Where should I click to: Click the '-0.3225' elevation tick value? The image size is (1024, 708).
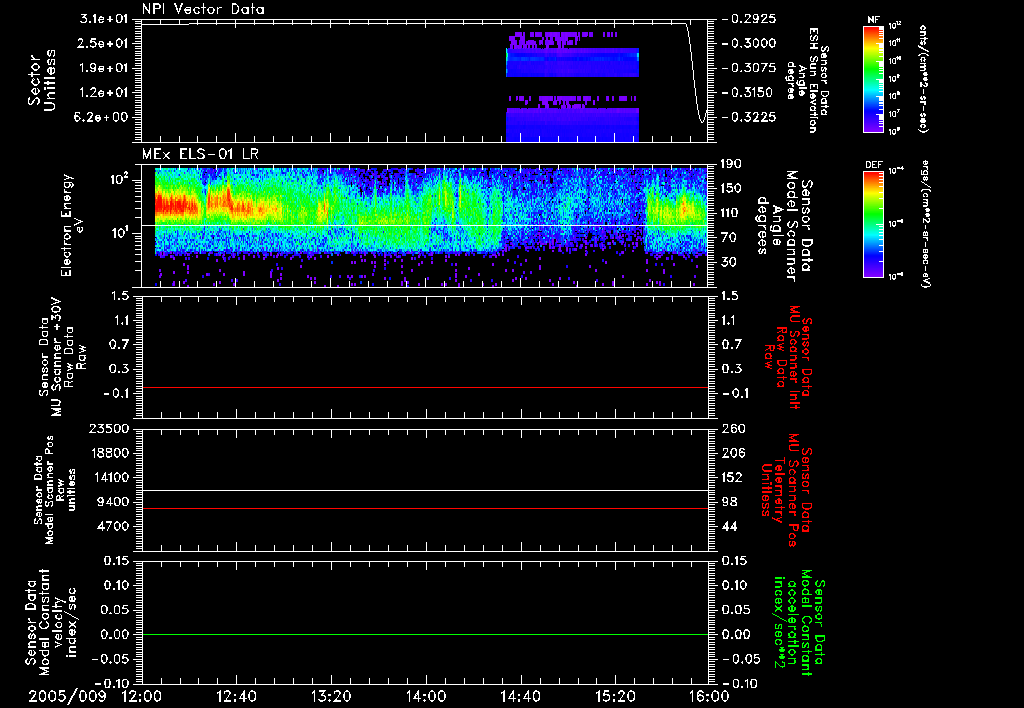(x=749, y=118)
